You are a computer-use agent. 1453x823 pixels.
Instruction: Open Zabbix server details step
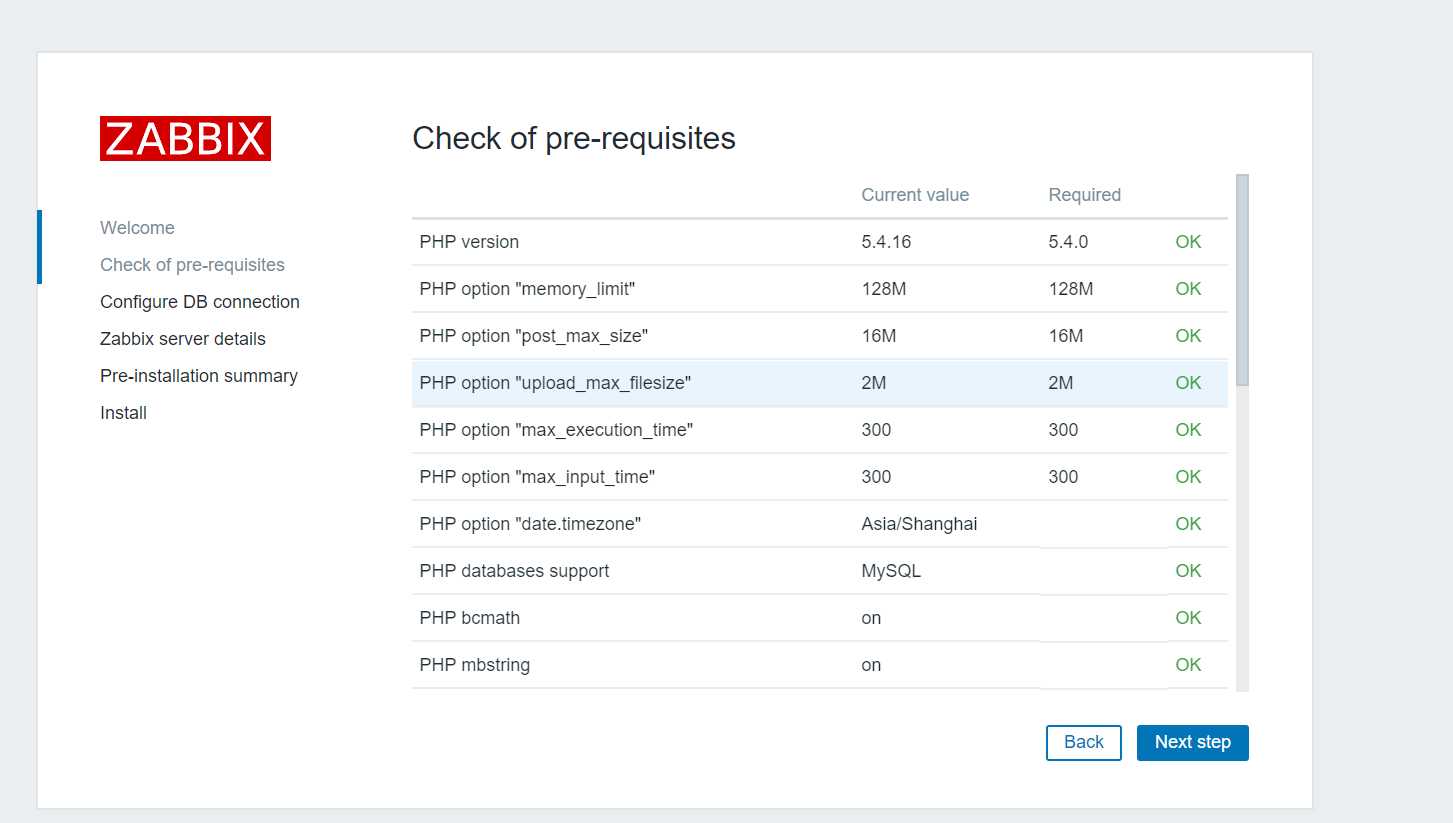tap(183, 339)
